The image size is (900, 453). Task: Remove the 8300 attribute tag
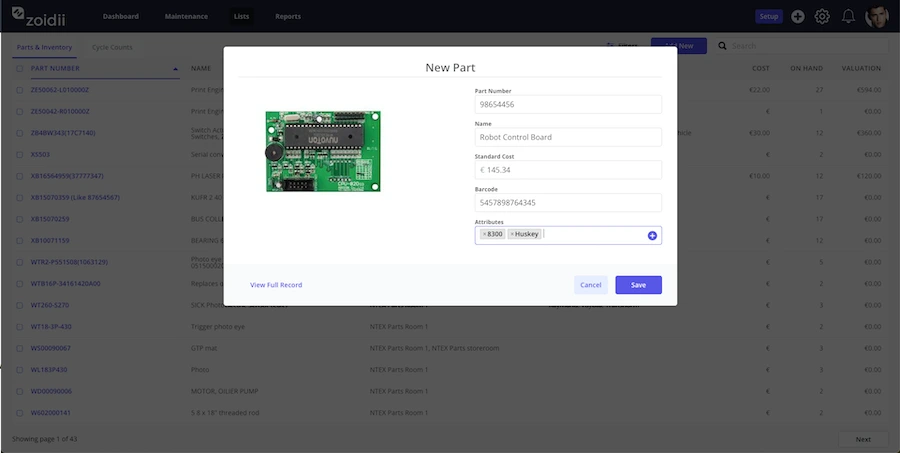(484, 234)
